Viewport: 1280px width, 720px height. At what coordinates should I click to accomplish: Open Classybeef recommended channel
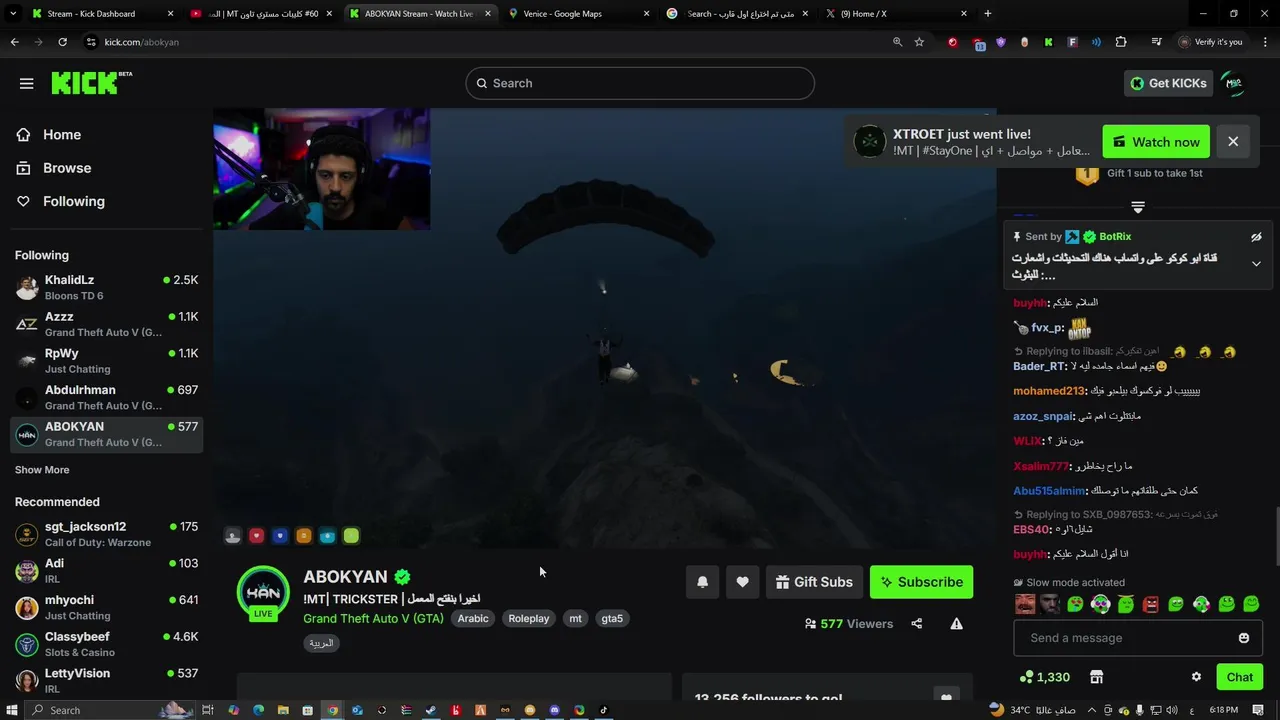108,644
